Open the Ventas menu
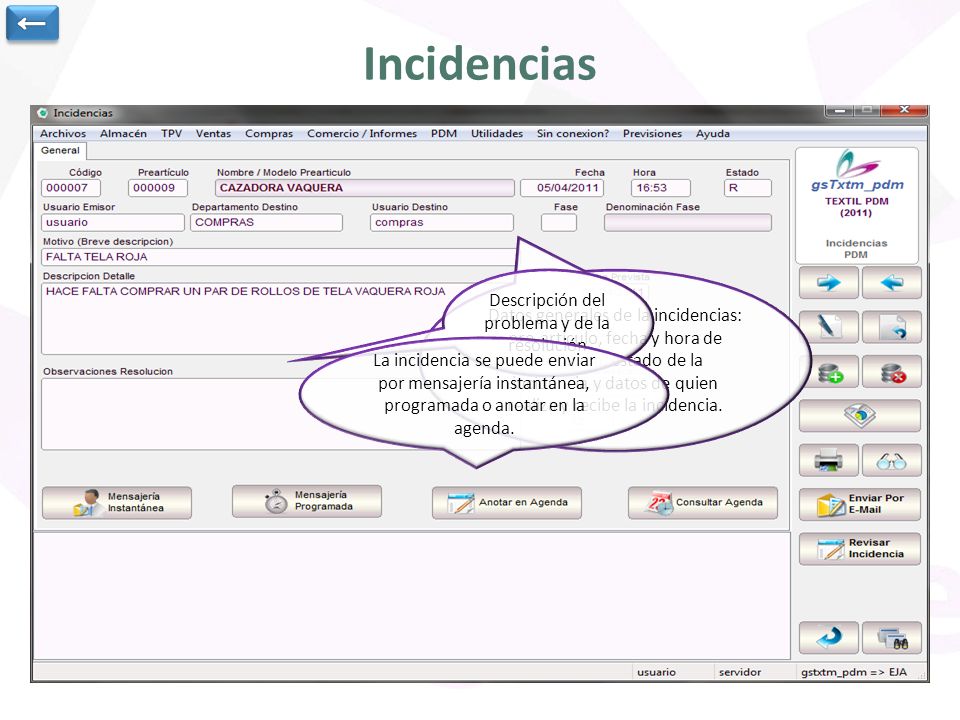 (213, 133)
